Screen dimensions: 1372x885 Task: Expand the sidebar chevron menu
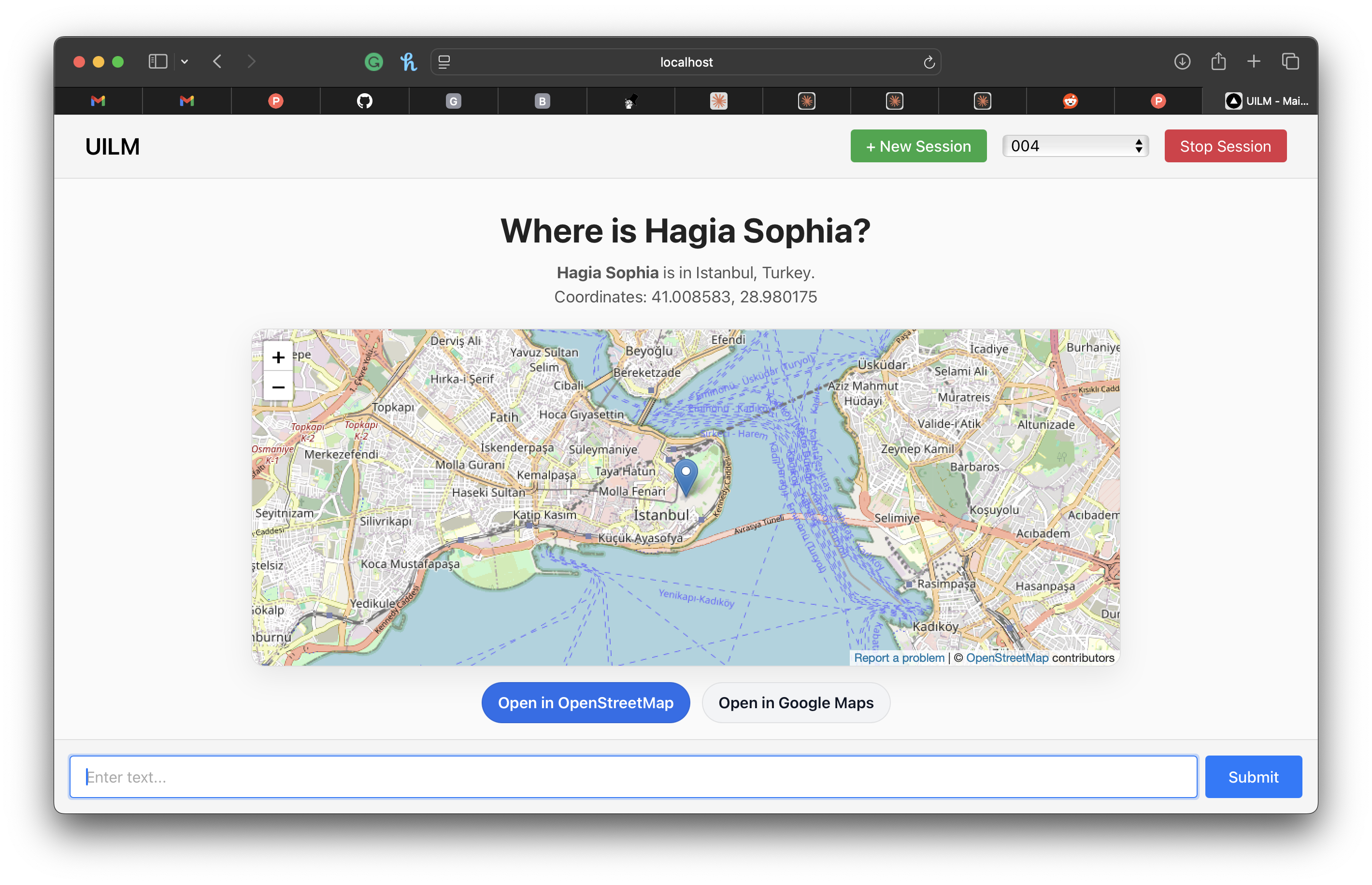tap(185, 61)
